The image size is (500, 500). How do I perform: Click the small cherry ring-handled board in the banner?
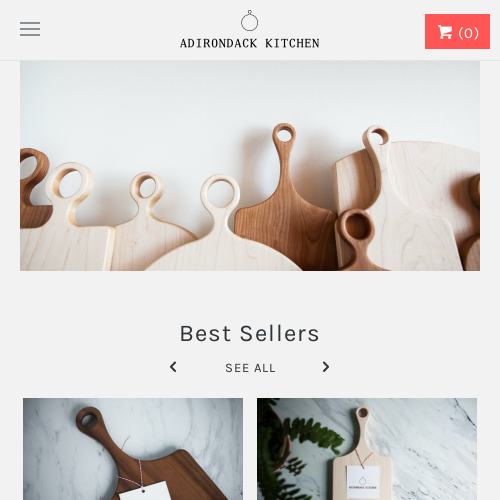357,238
